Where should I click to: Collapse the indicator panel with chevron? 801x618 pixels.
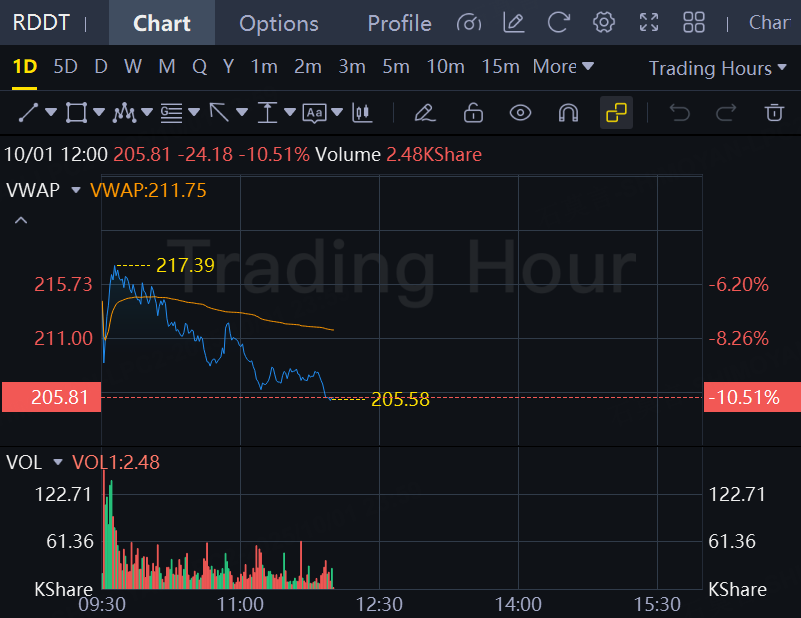21,220
